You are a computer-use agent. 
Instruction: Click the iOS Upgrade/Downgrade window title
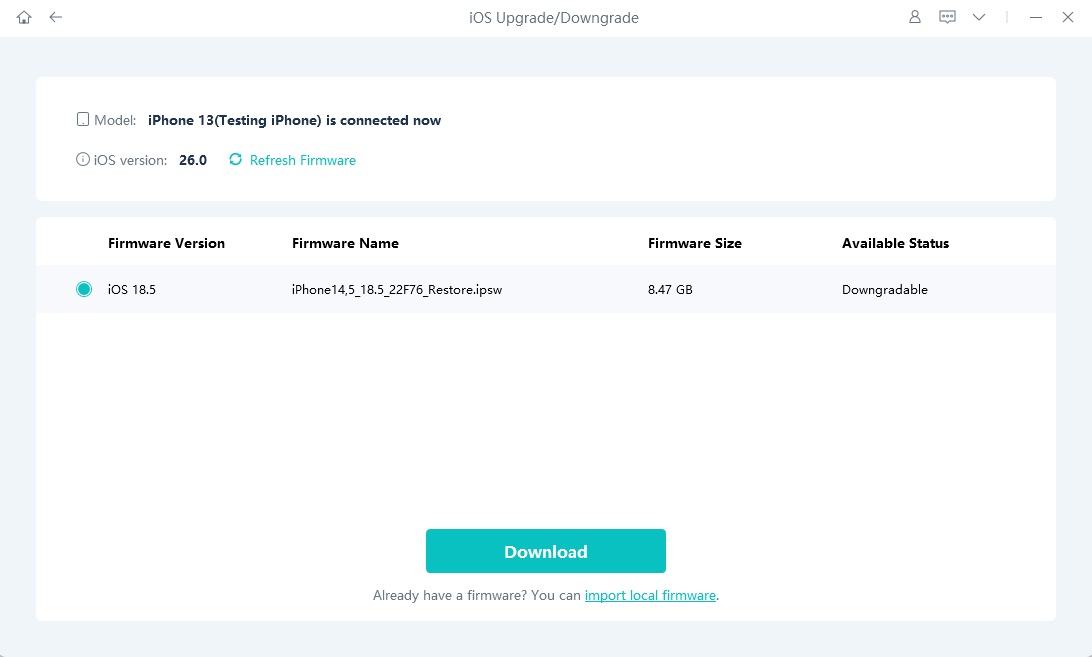[x=554, y=18]
